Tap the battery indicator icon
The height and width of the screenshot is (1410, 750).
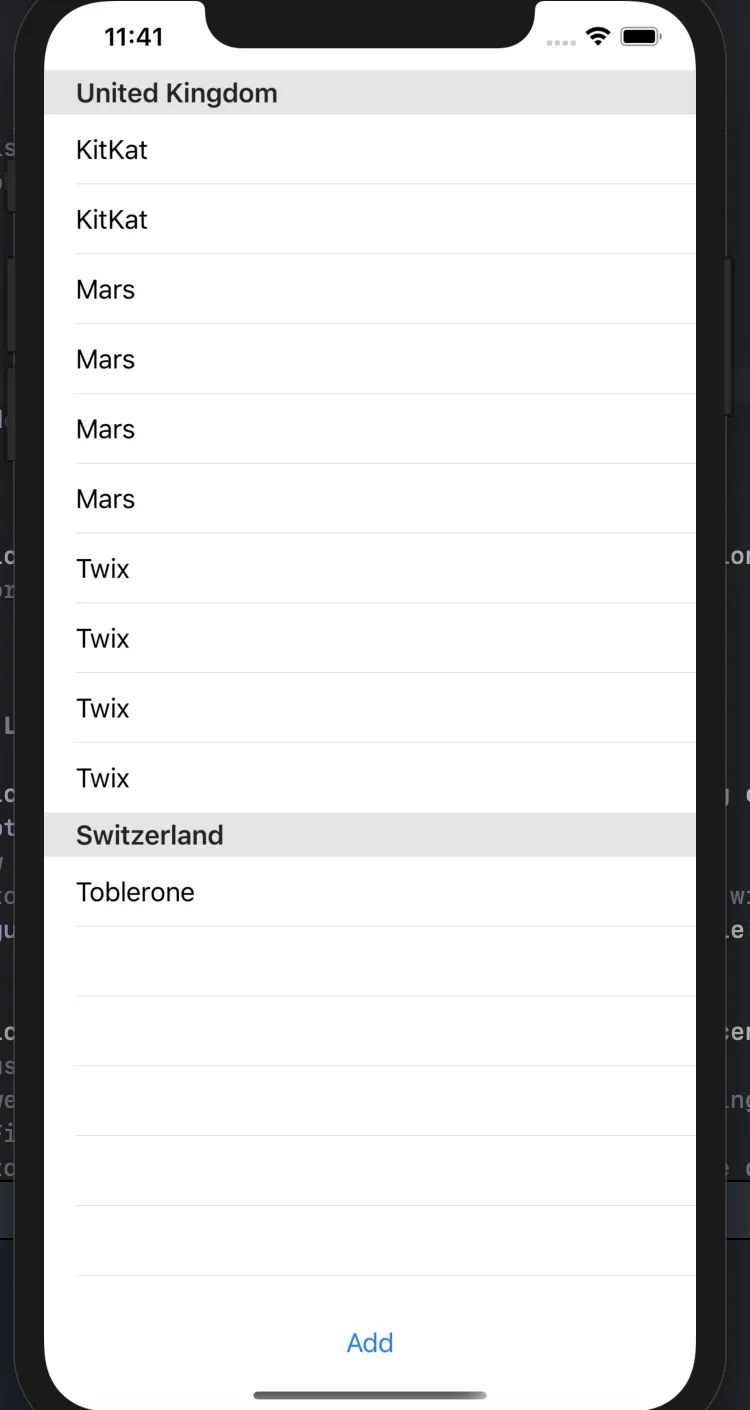(x=640, y=38)
